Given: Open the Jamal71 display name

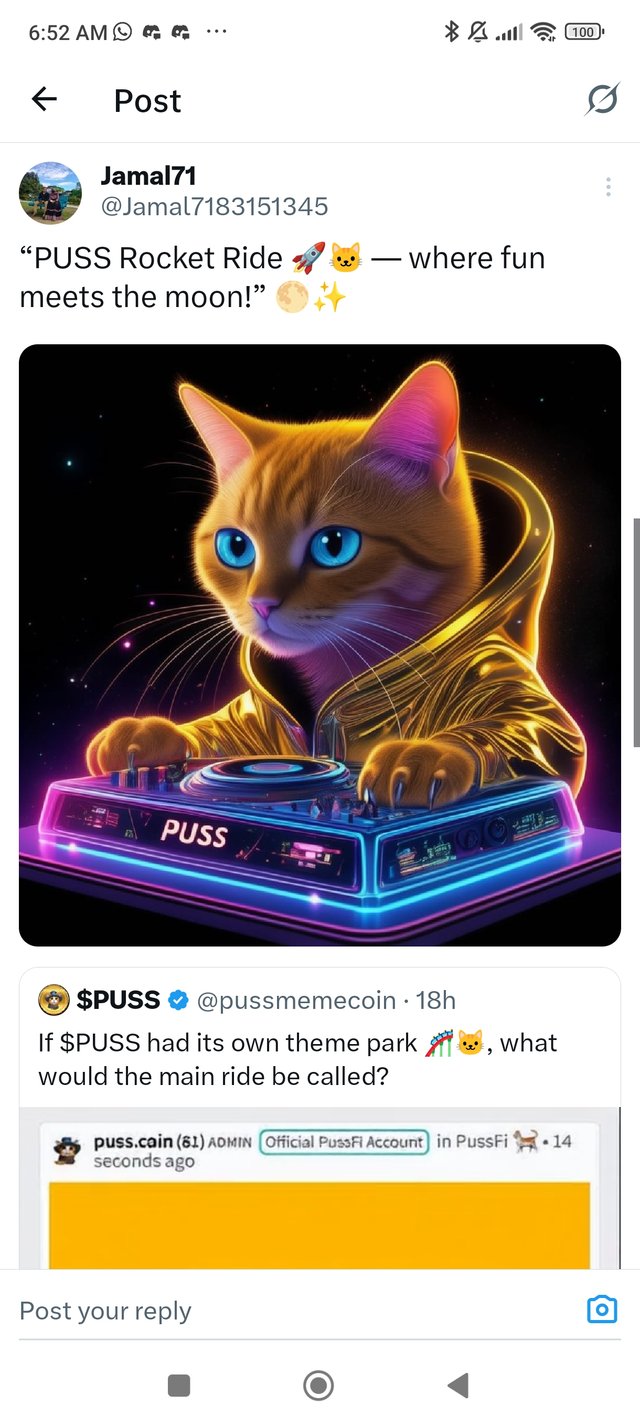Looking at the screenshot, I should click(x=148, y=176).
